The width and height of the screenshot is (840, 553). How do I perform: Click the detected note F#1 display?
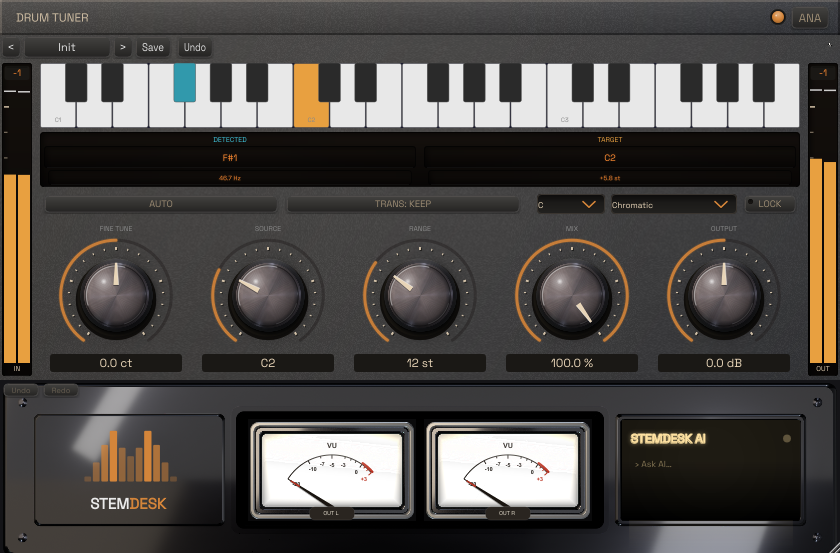coord(230,158)
